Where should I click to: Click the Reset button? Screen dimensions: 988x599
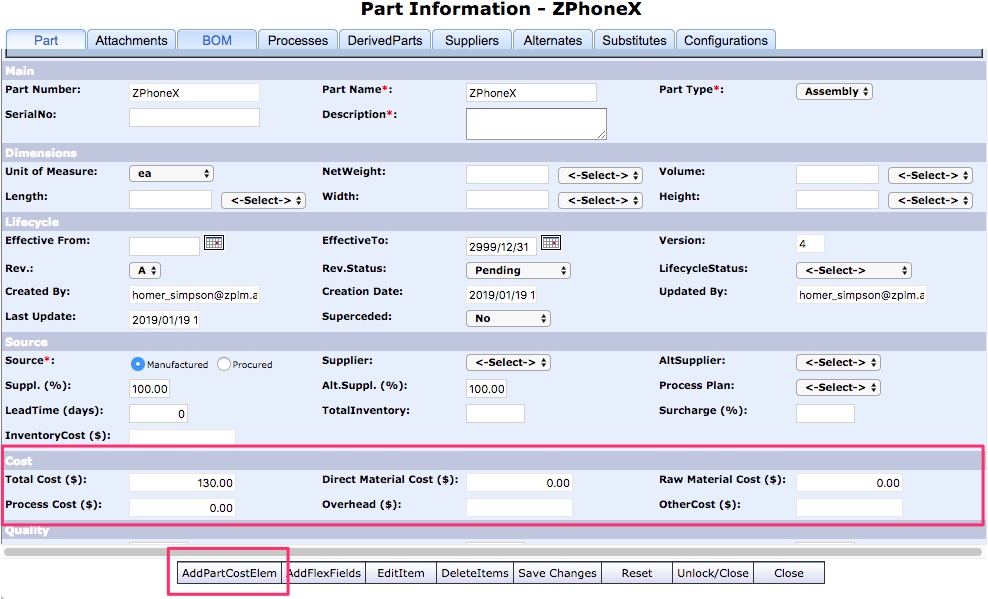tap(637, 573)
